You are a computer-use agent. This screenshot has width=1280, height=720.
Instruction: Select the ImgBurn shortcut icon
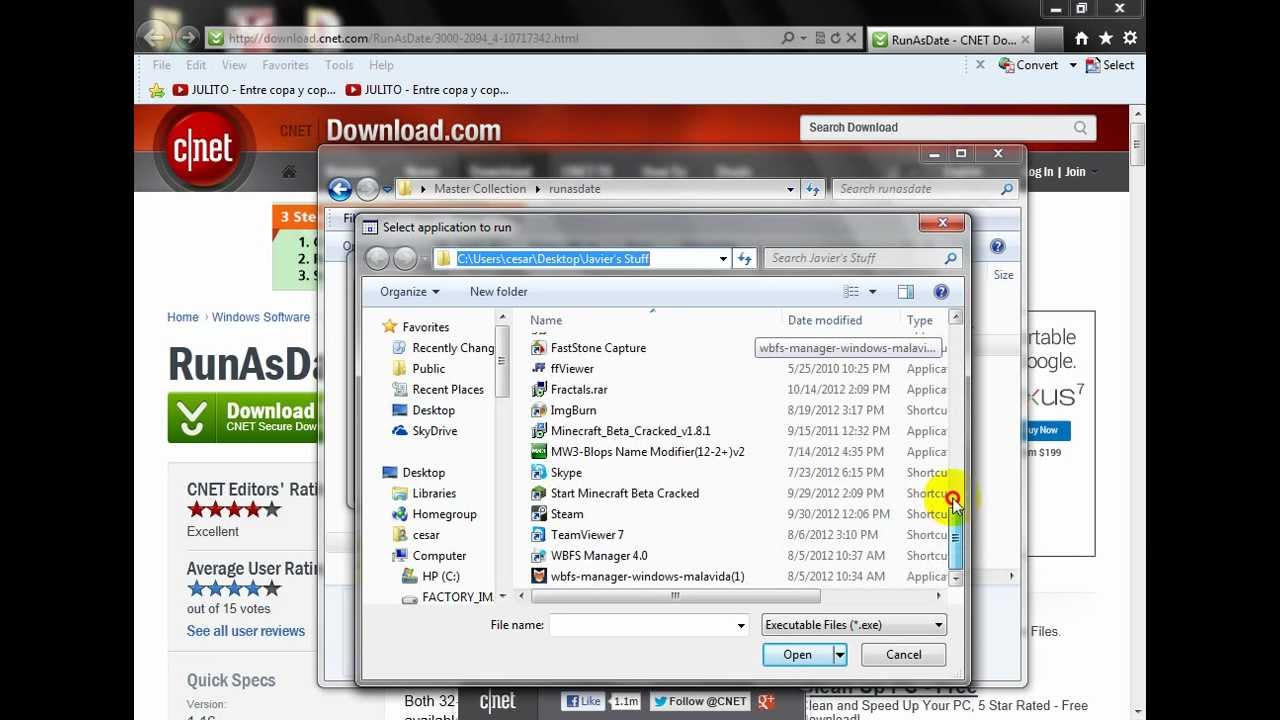pyautogui.click(x=539, y=410)
